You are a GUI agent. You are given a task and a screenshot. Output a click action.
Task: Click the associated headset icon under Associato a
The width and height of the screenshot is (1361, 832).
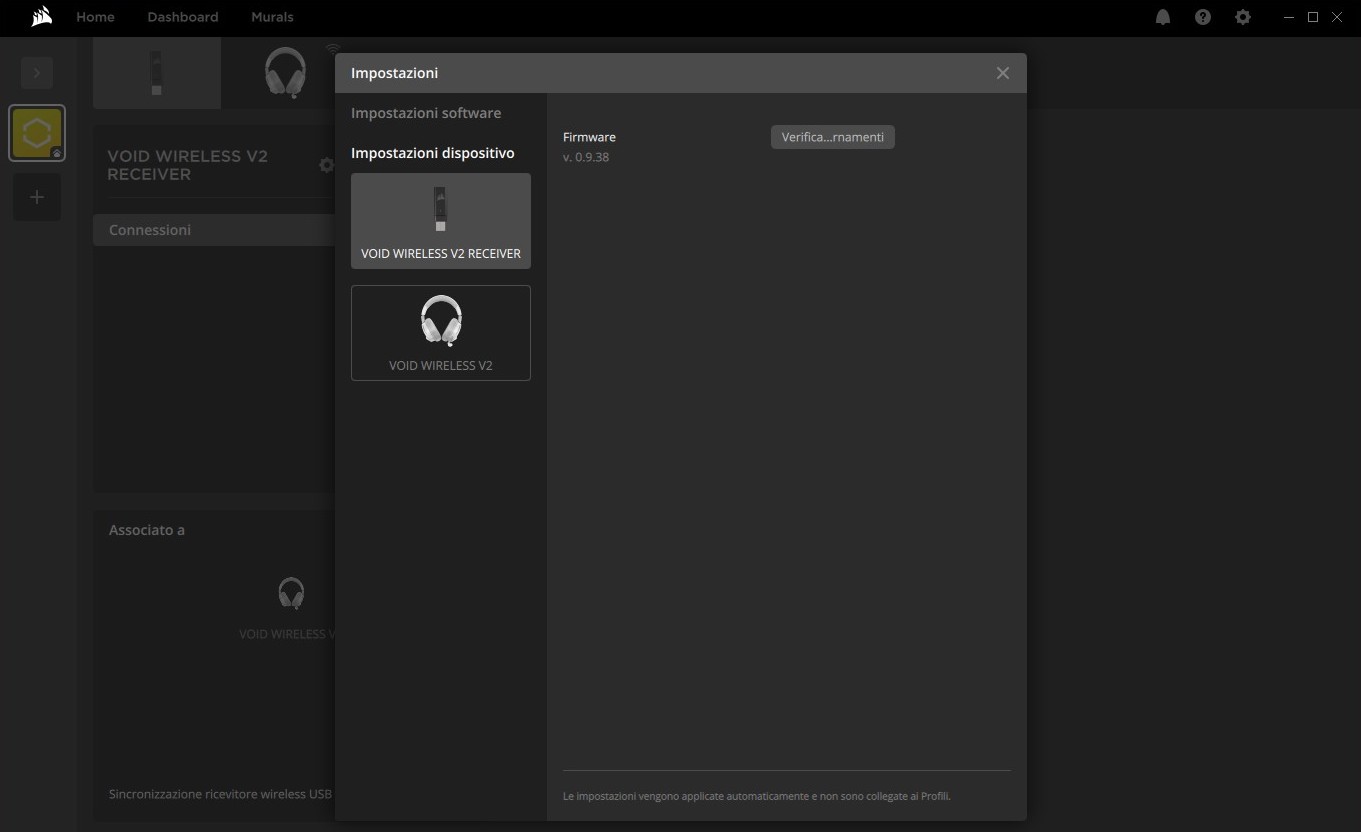[x=291, y=594]
